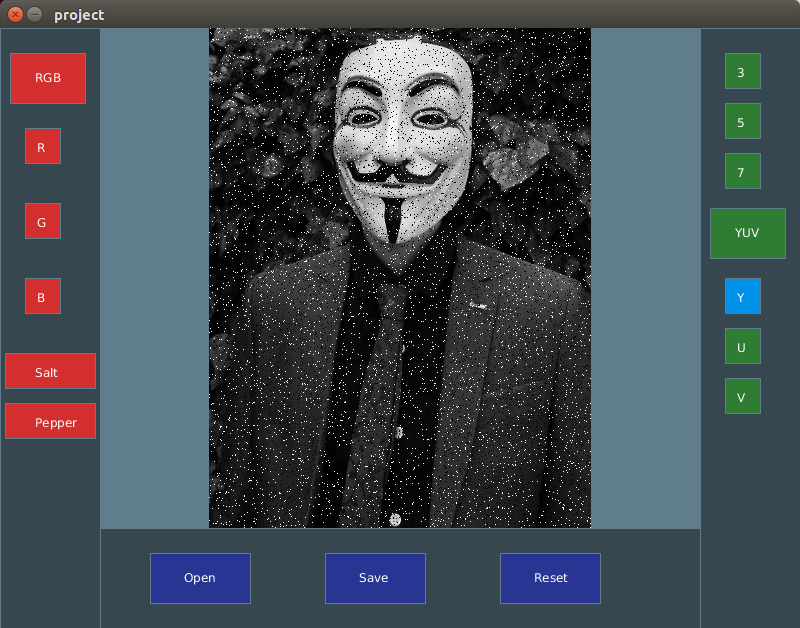The width and height of the screenshot is (800, 628).
Task: Select the B channel button
Action: [43, 296]
